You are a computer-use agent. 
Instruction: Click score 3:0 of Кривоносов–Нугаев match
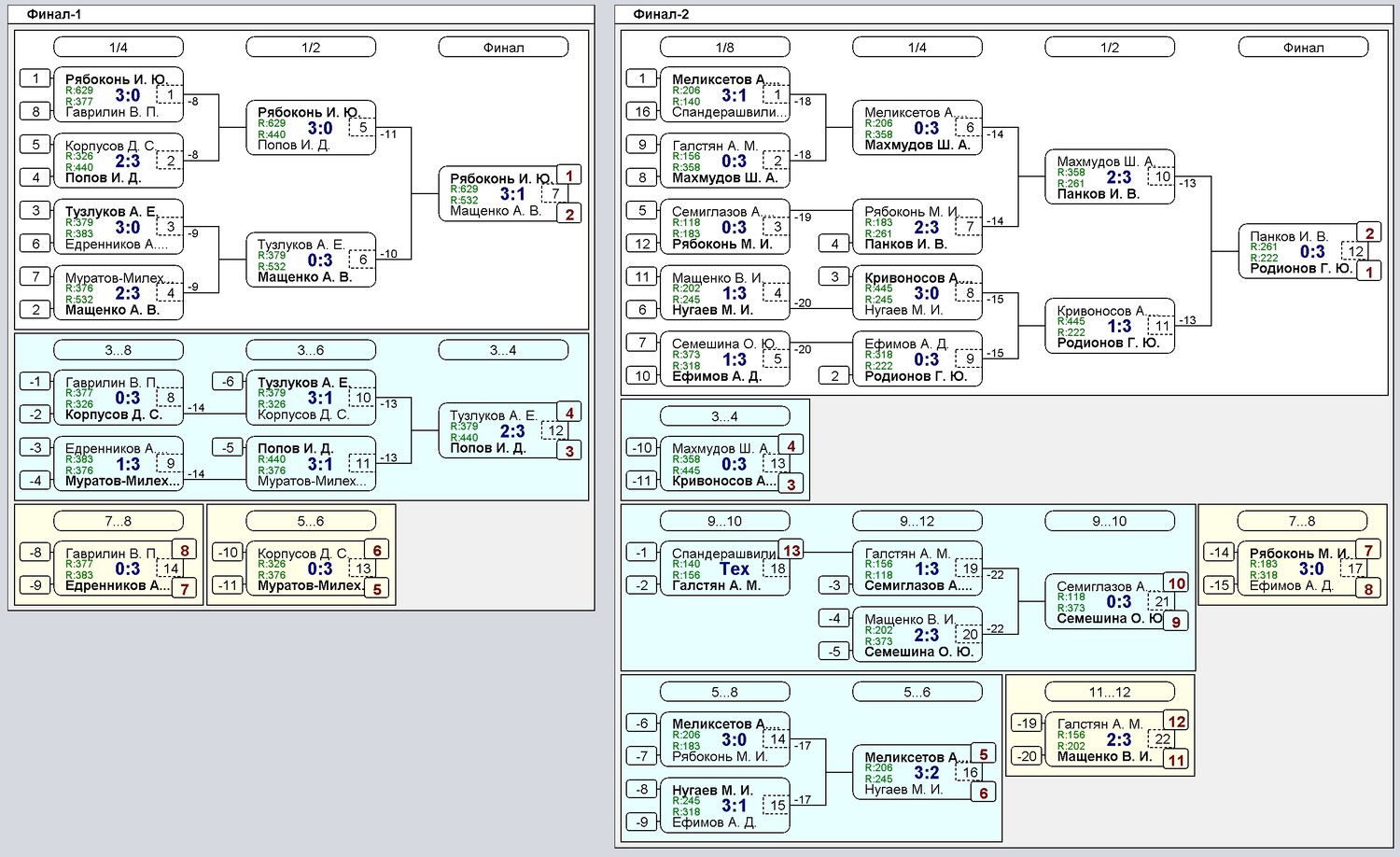(927, 293)
